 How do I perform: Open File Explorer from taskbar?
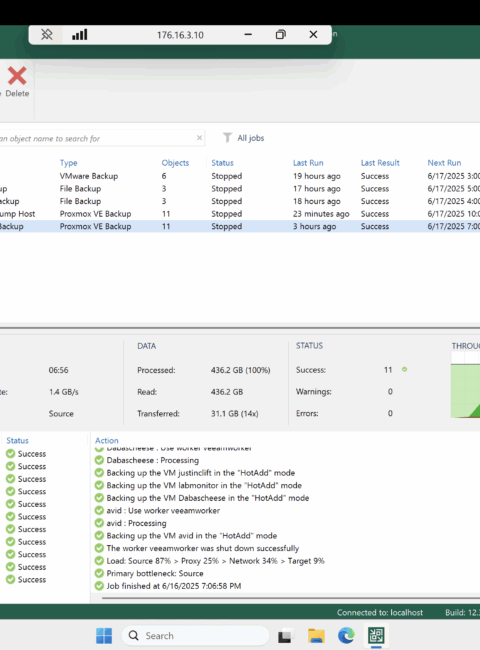coord(316,635)
